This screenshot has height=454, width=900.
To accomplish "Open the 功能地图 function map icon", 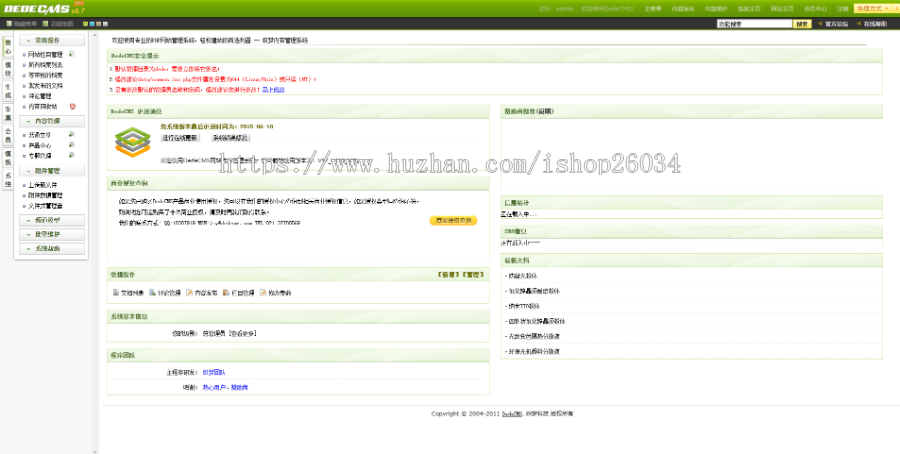I will [45, 24].
